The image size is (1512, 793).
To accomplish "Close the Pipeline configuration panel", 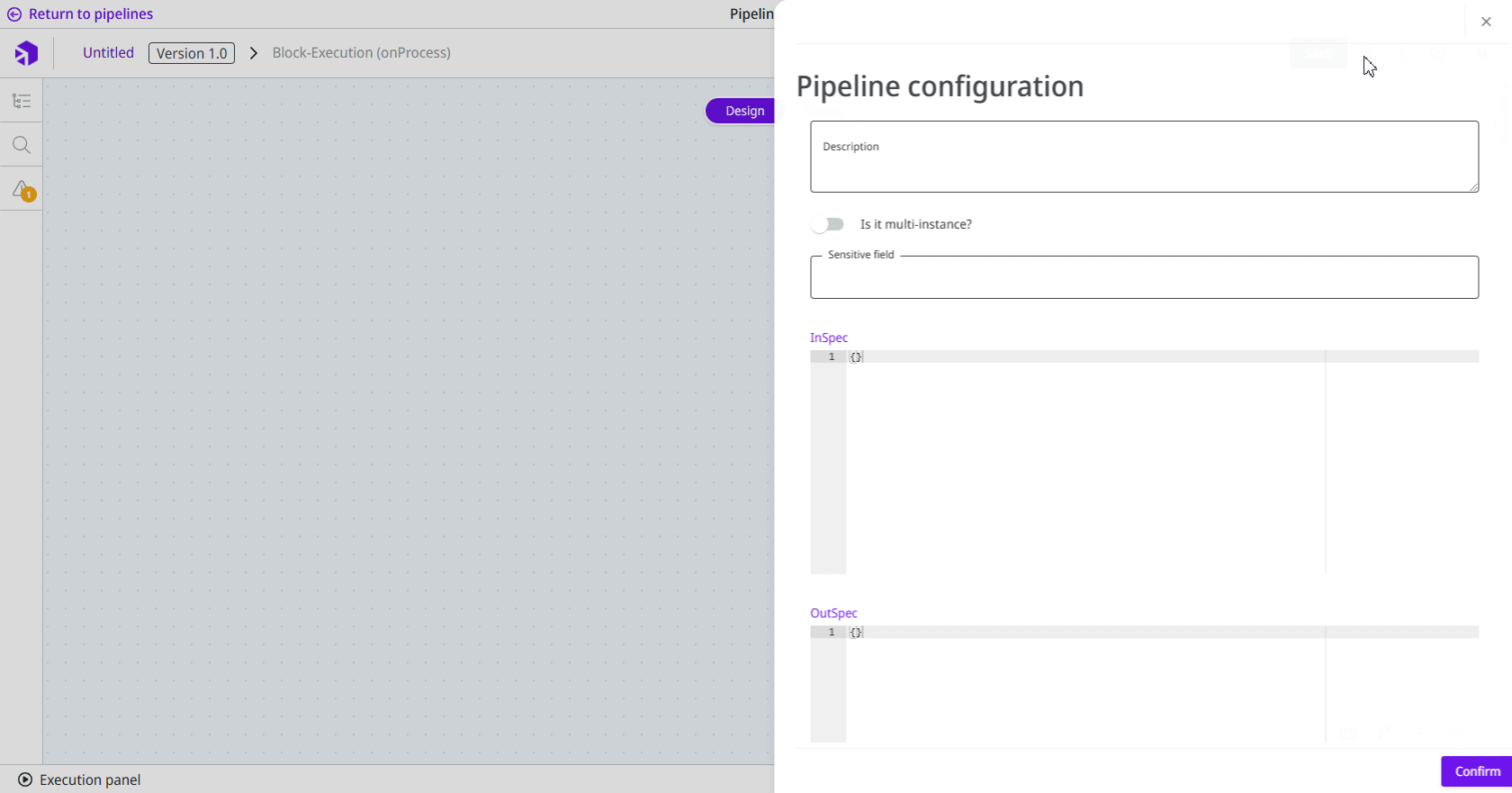I will tap(1486, 22).
